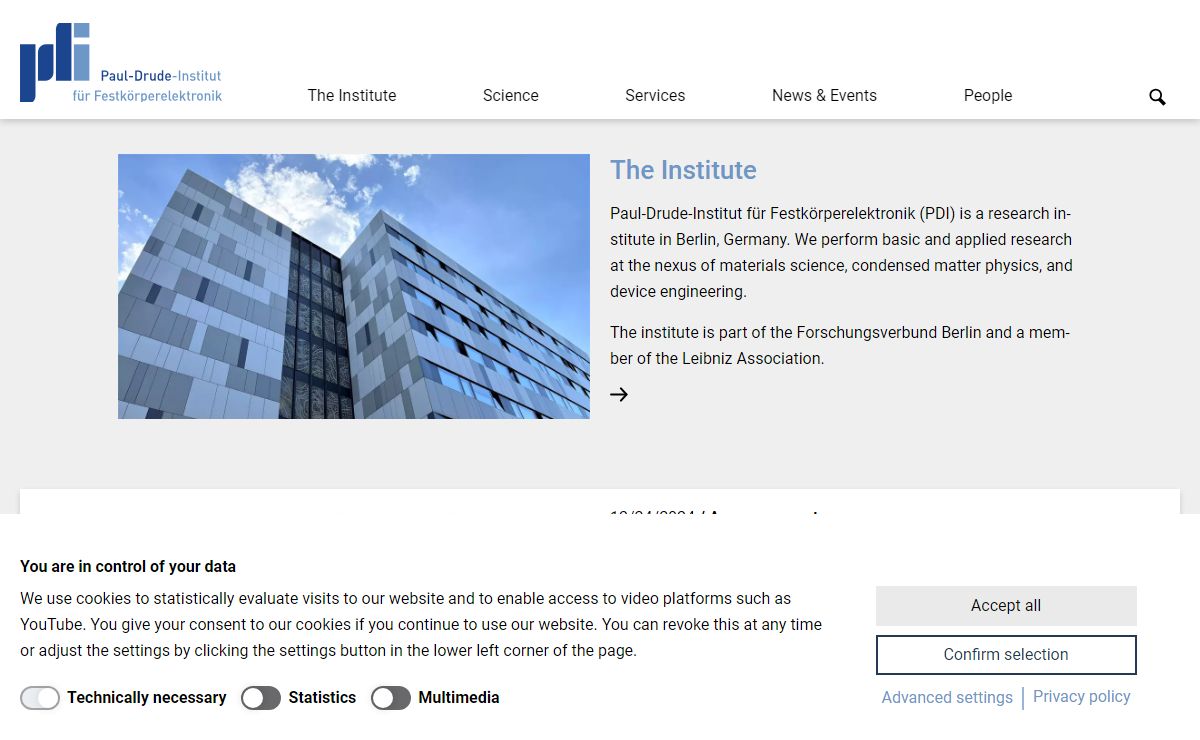Open the Science menu
The height and width of the screenshot is (740, 1200).
(x=510, y=96)
